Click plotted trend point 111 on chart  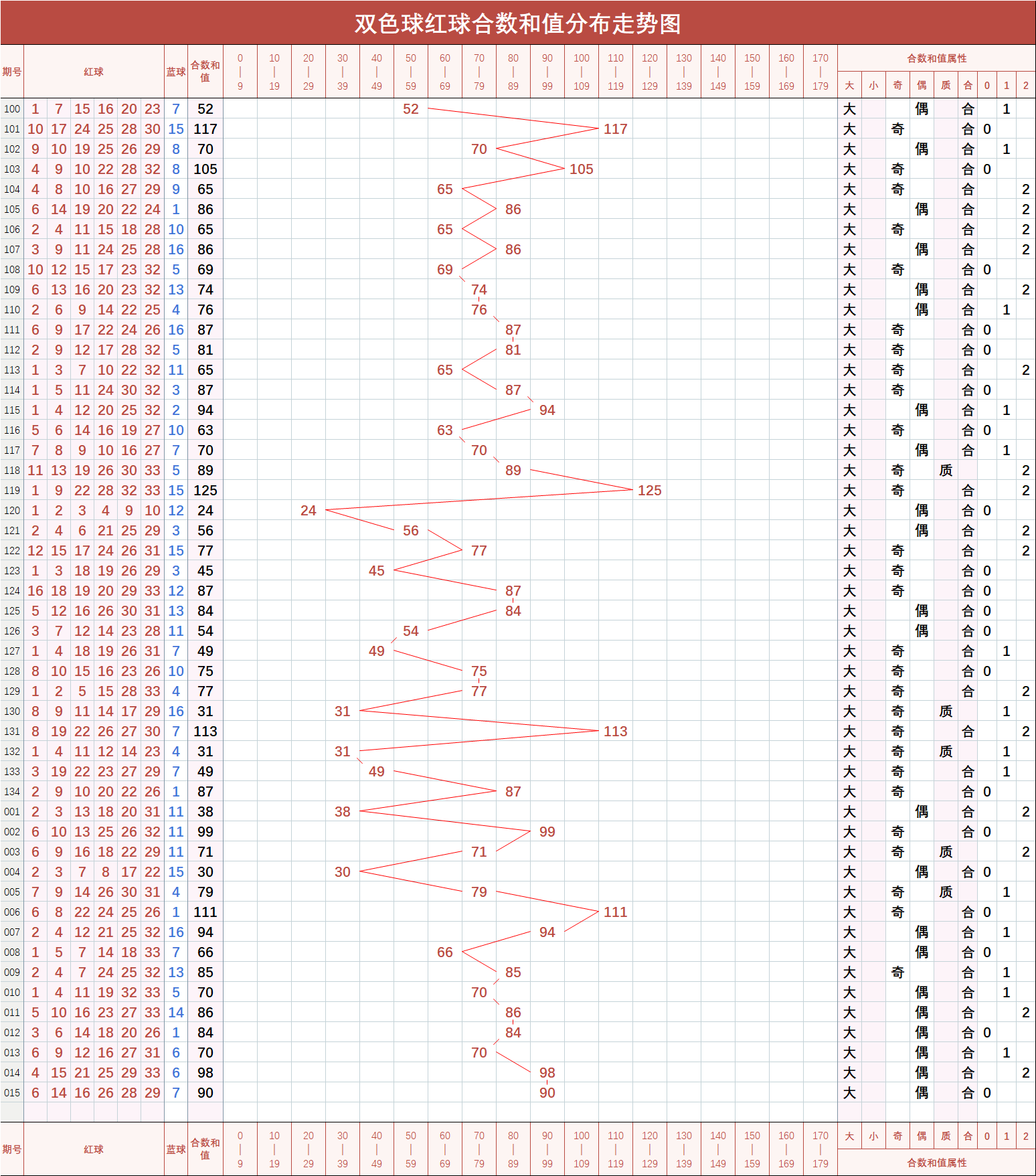point(615,912)
